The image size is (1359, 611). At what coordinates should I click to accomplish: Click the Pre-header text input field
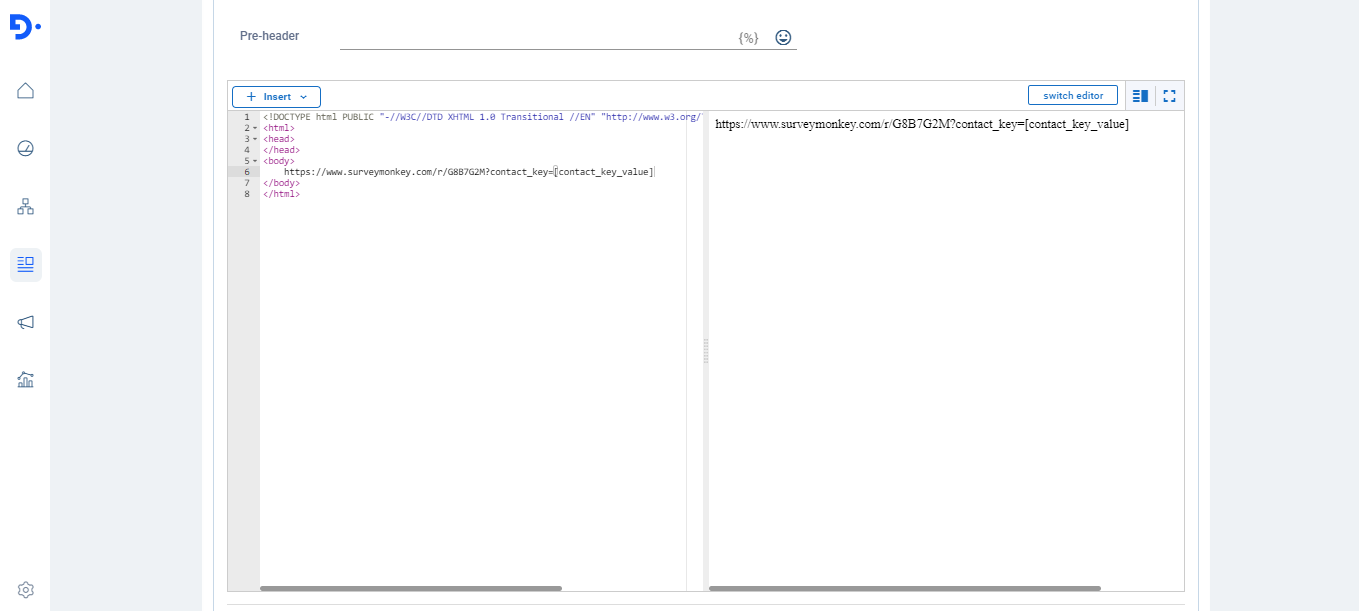click(x=535, y=37)
